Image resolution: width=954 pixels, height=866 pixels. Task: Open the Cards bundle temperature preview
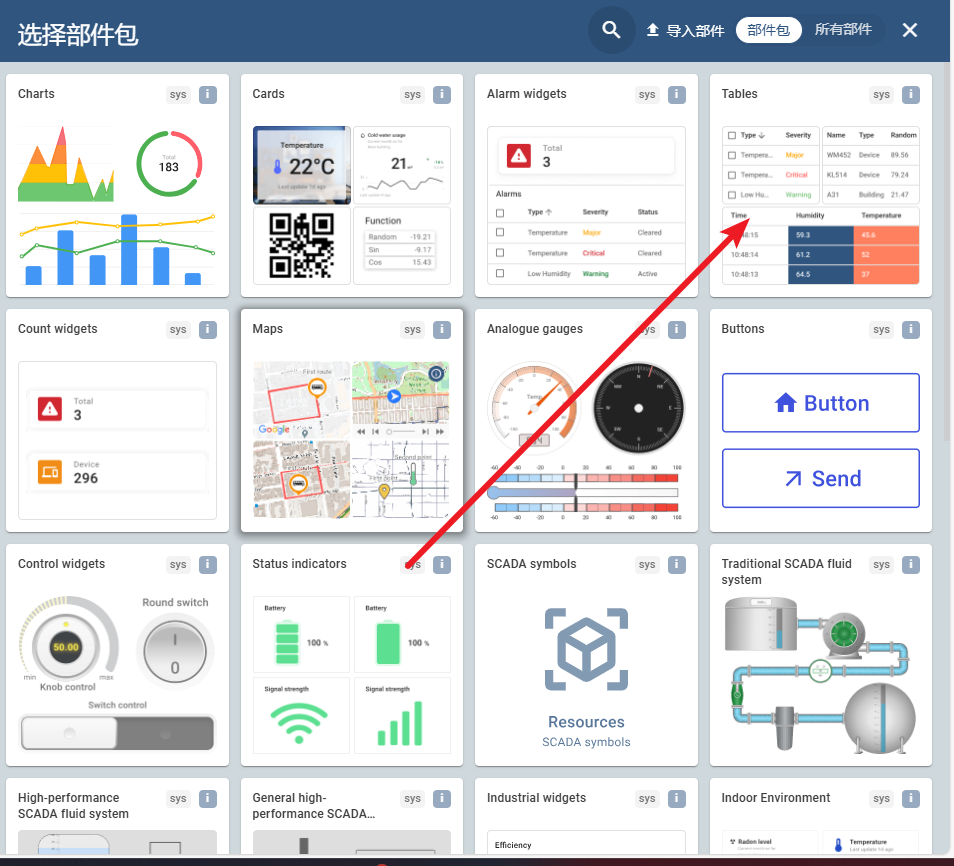point(302,165)
